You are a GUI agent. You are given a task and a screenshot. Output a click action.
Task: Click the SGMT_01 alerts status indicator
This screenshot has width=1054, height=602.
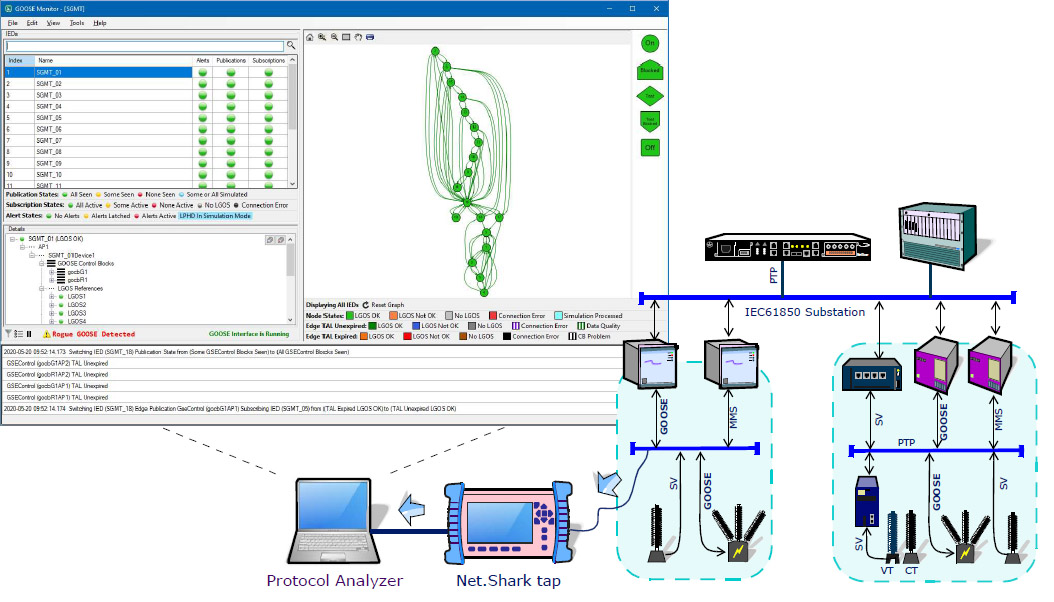coord(202,73)
